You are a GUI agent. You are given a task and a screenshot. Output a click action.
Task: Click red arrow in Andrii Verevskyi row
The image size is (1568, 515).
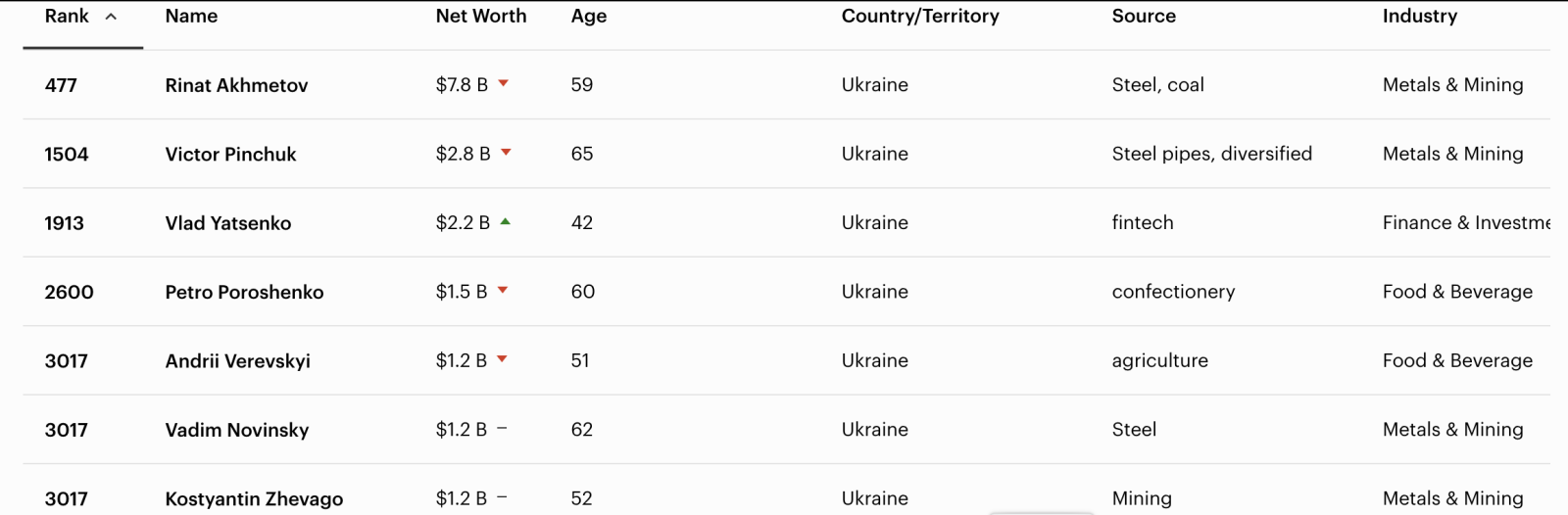click(503, 360)
